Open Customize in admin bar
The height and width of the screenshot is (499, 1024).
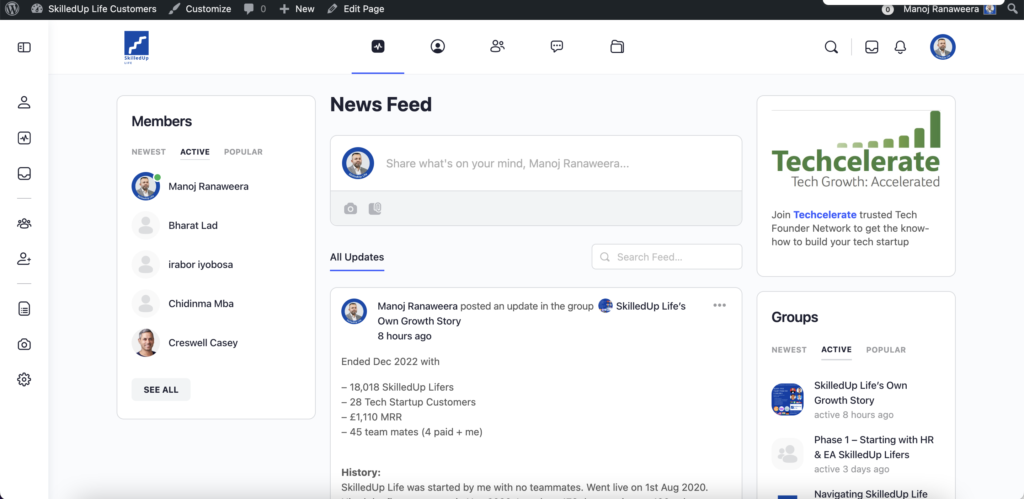(x=200, y=9)
